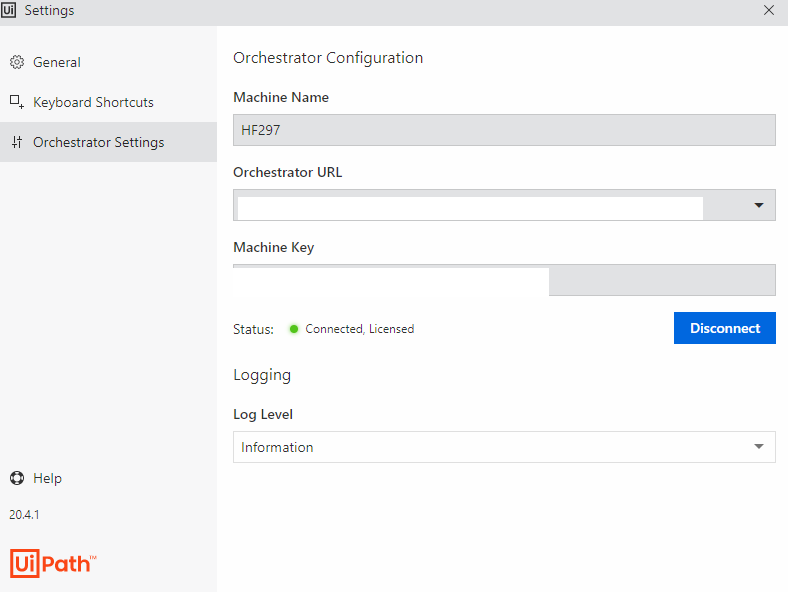This screenshot has height=592, width=788.
Task: Close the Settings window
Action: (769, 10)
